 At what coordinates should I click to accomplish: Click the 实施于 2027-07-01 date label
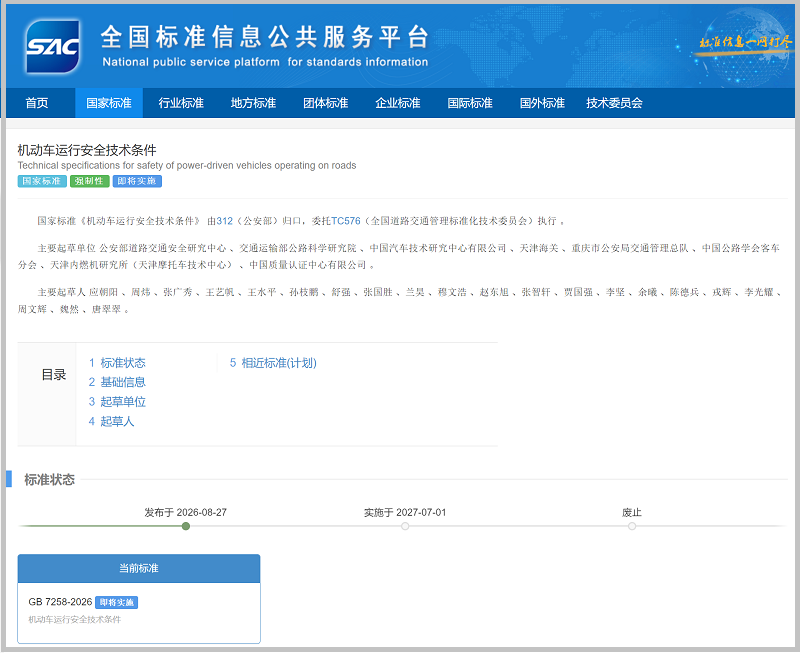click(x=405, y=512)
